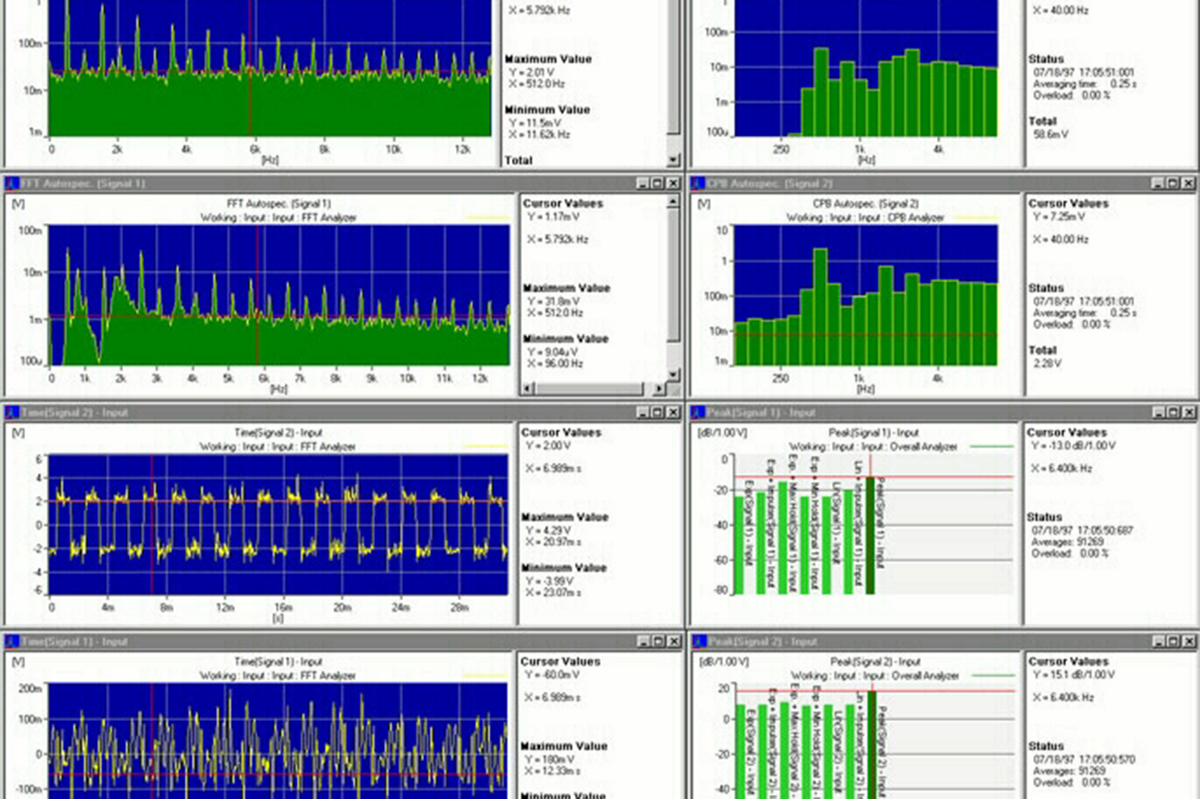1200x799 pixels.
Task: Maximize the FFT Autospec (Signal 1) window
Action: (x=657, y=183)
